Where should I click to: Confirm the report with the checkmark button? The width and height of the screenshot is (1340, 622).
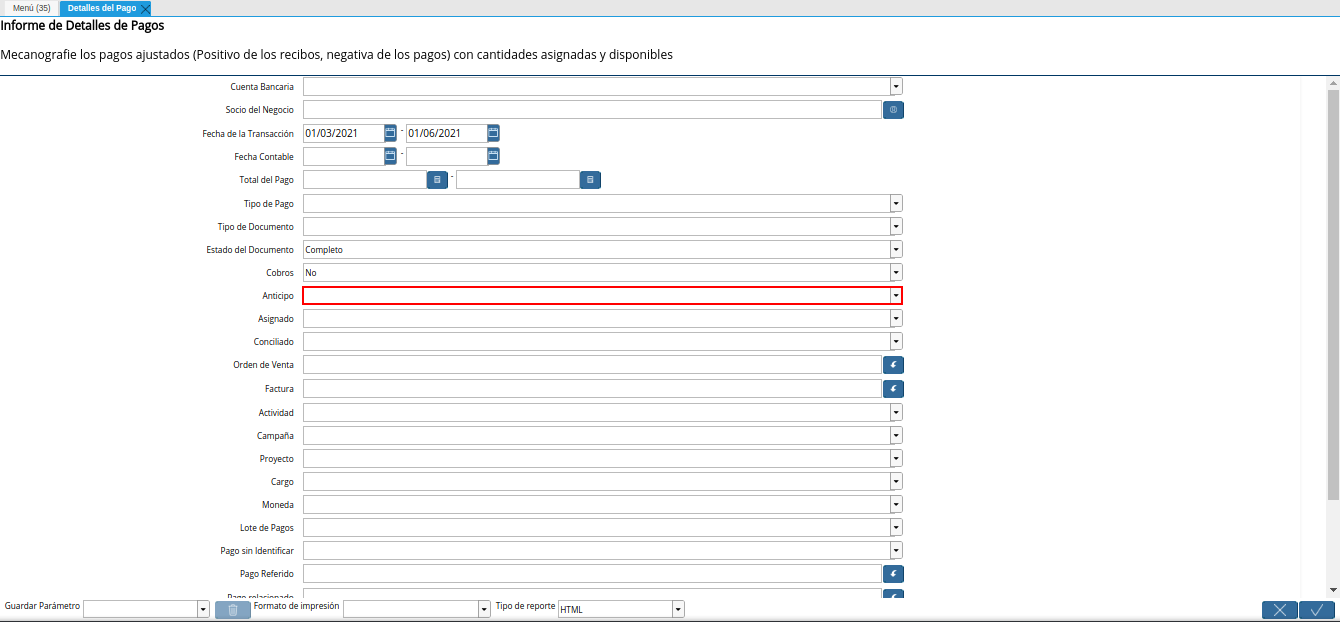click(1318, 609)
